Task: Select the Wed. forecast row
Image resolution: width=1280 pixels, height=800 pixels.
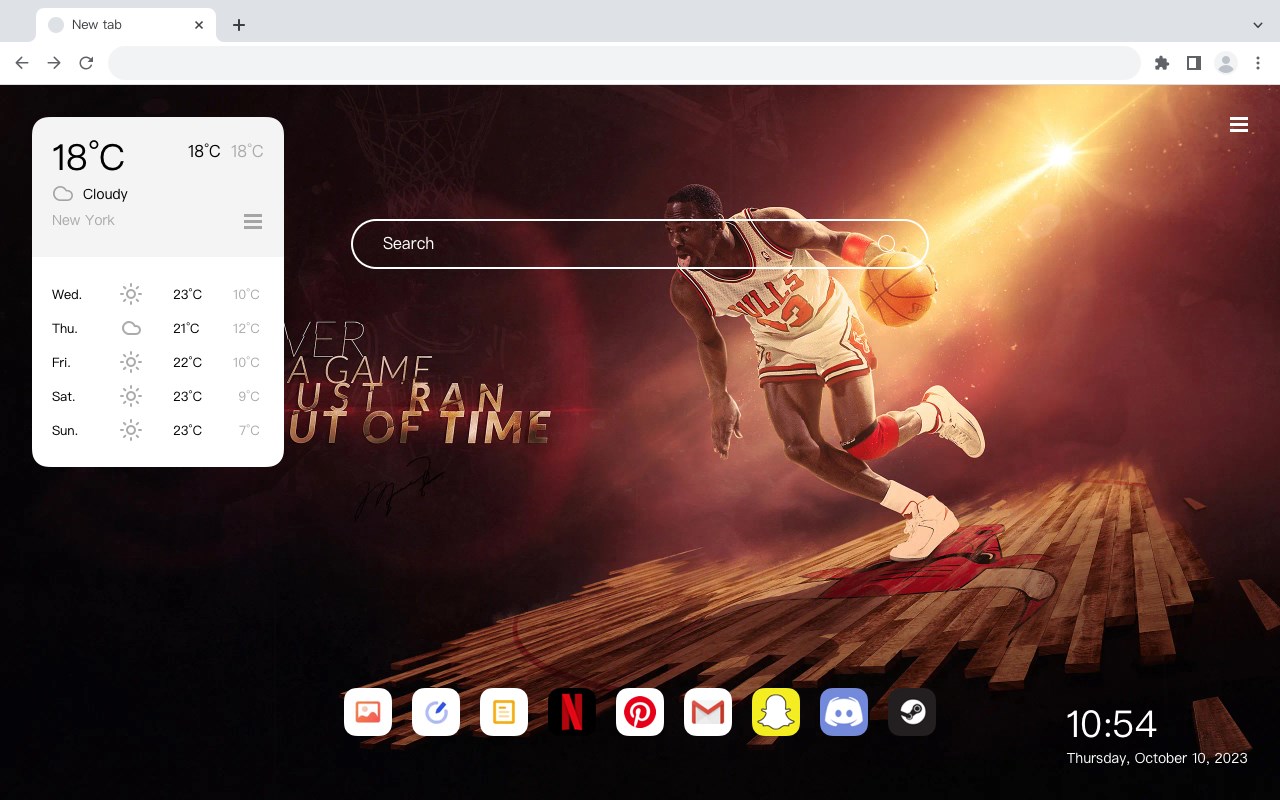Action: pyautogui.click(x=158, y=294)
